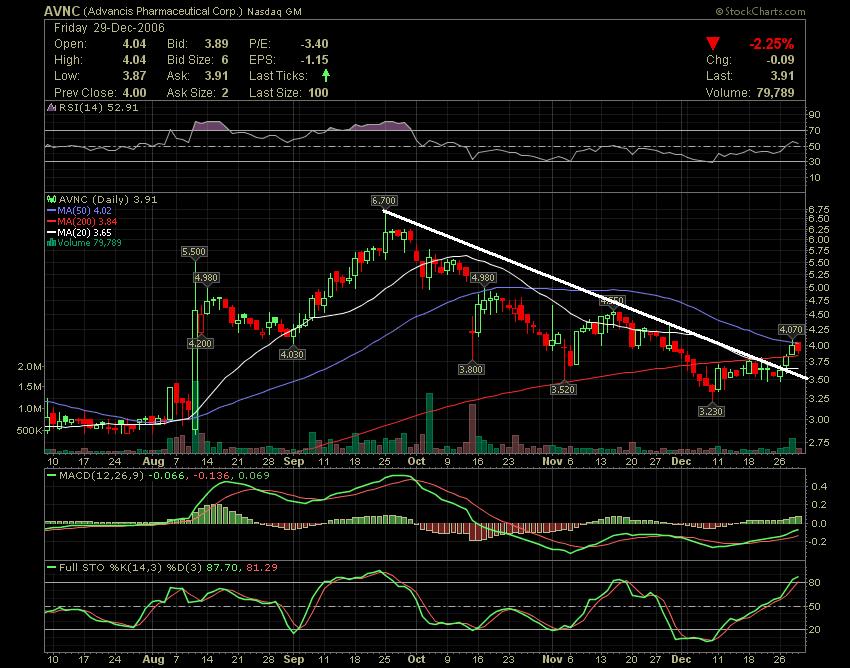850x668 pixels.
Task: Click the 3.230 December low label
Action: (711, 412)
